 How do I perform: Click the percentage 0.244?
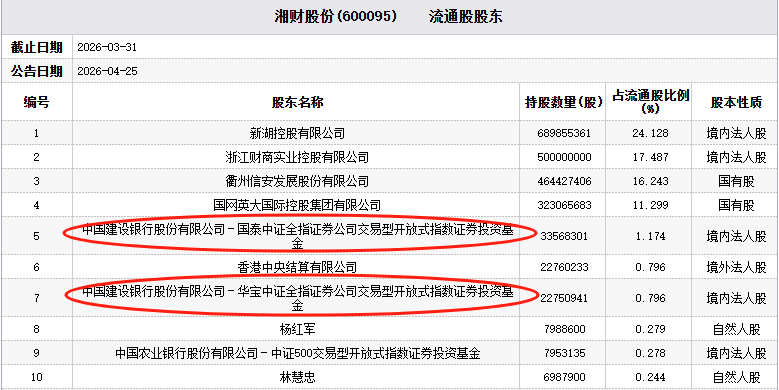click(650, 378)
